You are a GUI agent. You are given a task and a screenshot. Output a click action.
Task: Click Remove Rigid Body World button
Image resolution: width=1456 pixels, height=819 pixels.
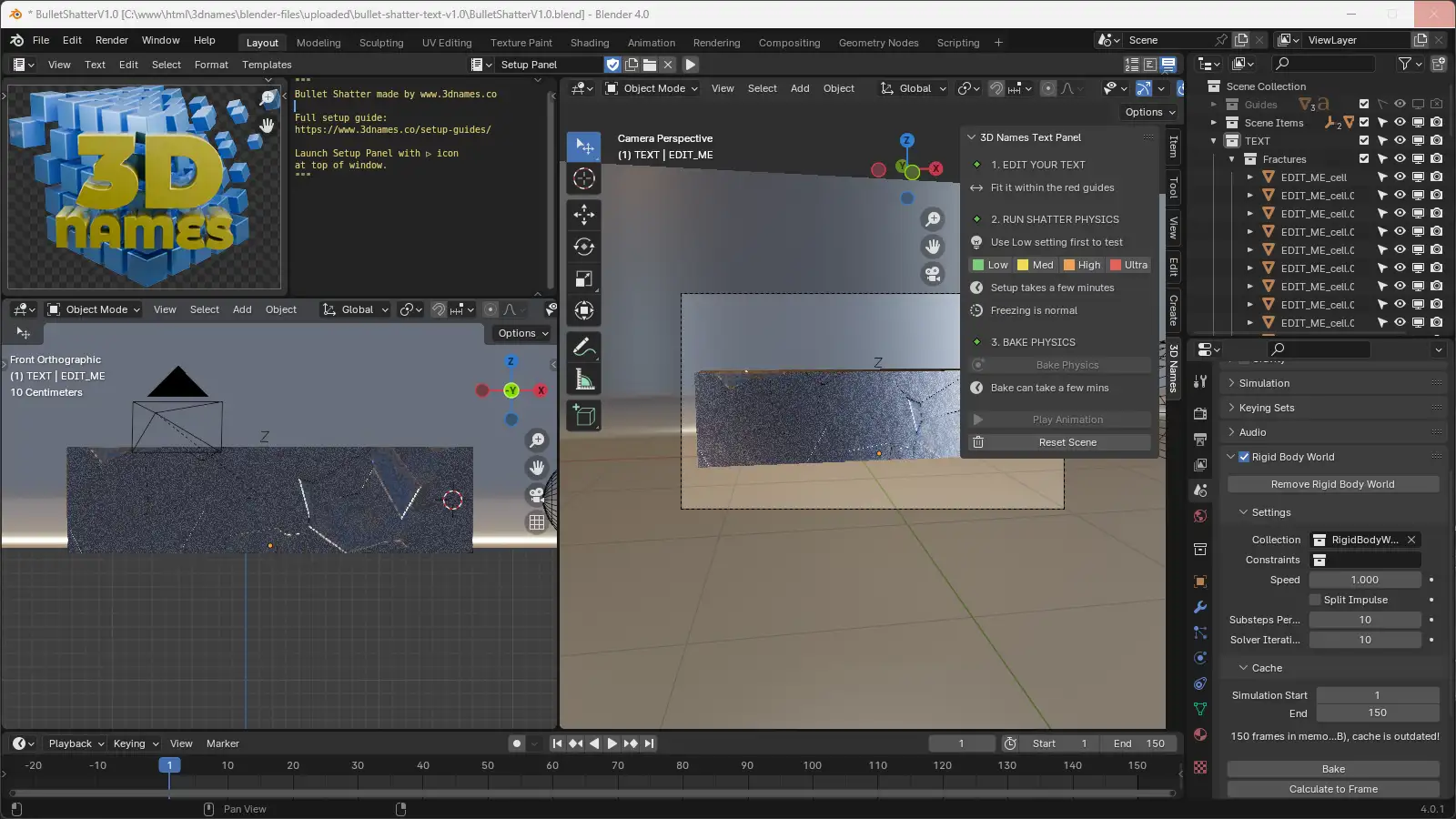click(1333, 484)
